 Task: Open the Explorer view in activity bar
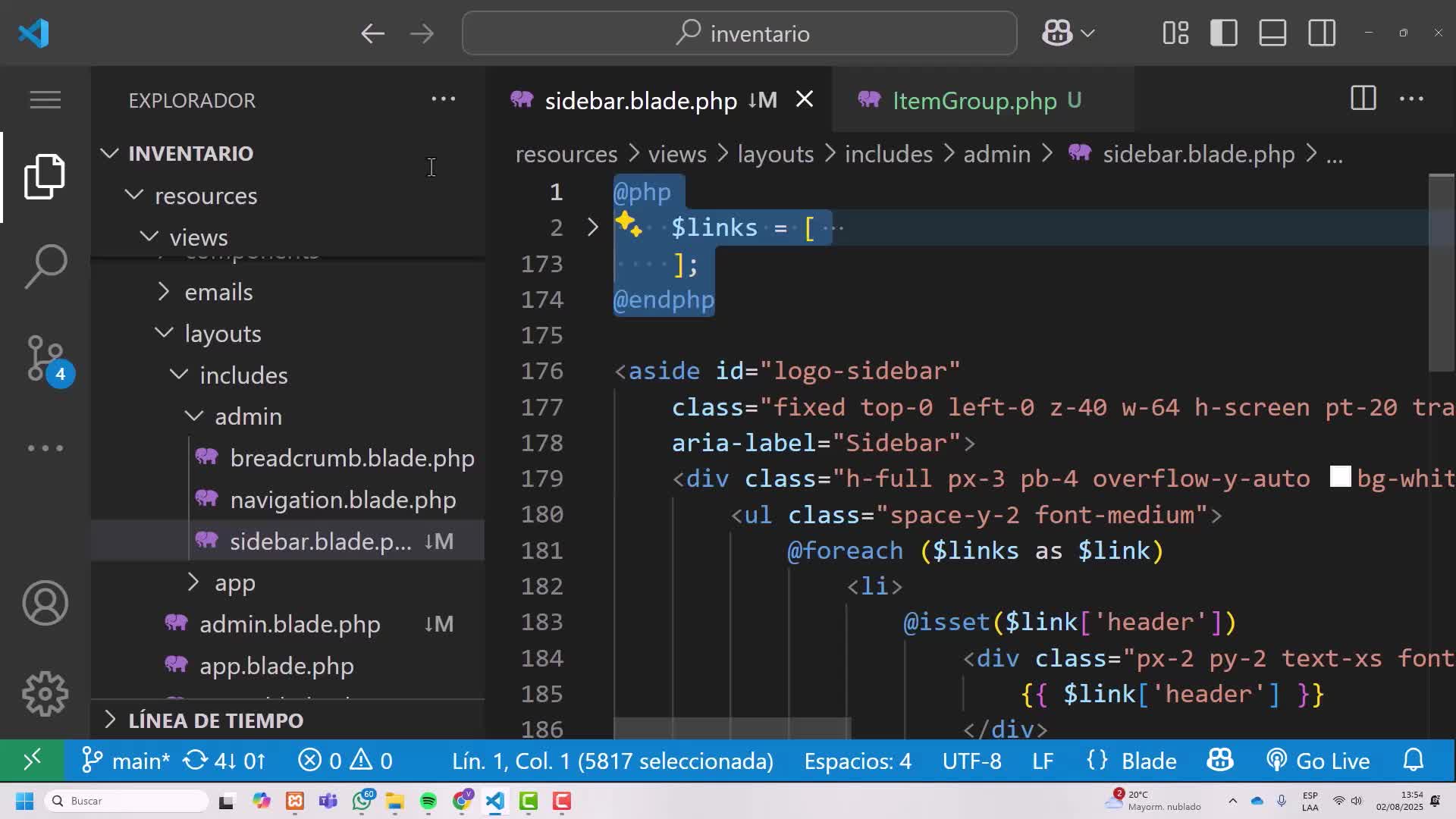click(x=45, y=177)
